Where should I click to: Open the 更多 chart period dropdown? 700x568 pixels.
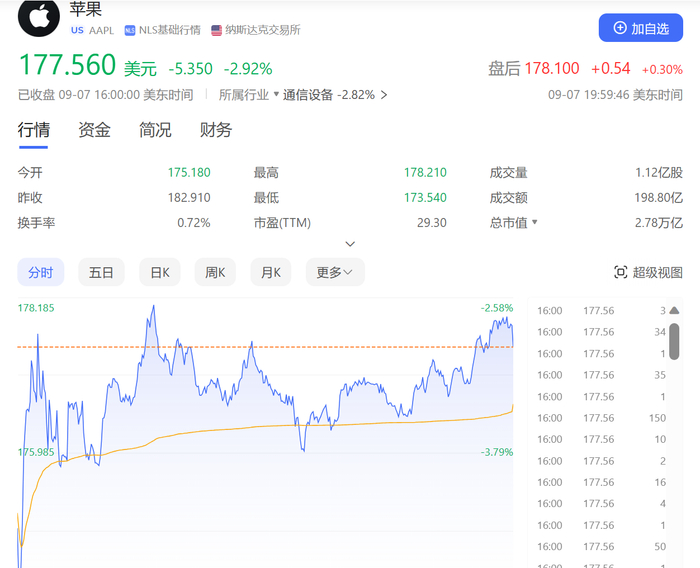(x=335, y=272)
